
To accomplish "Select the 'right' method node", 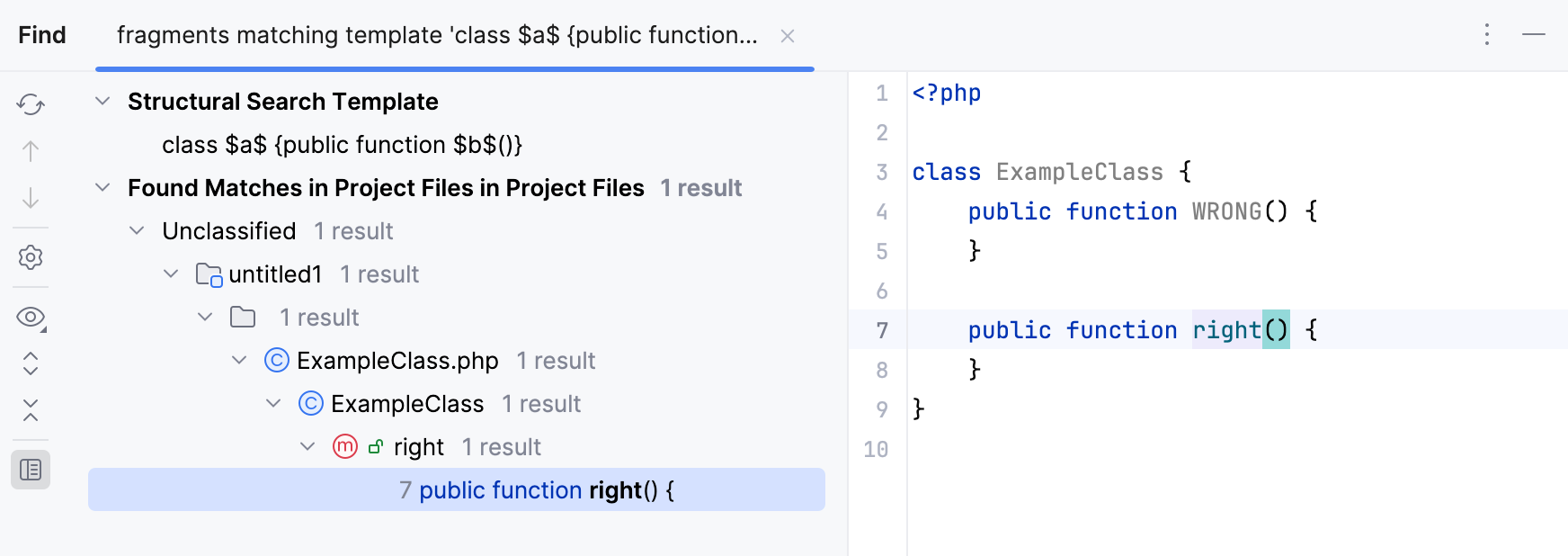I will [418, 447].
